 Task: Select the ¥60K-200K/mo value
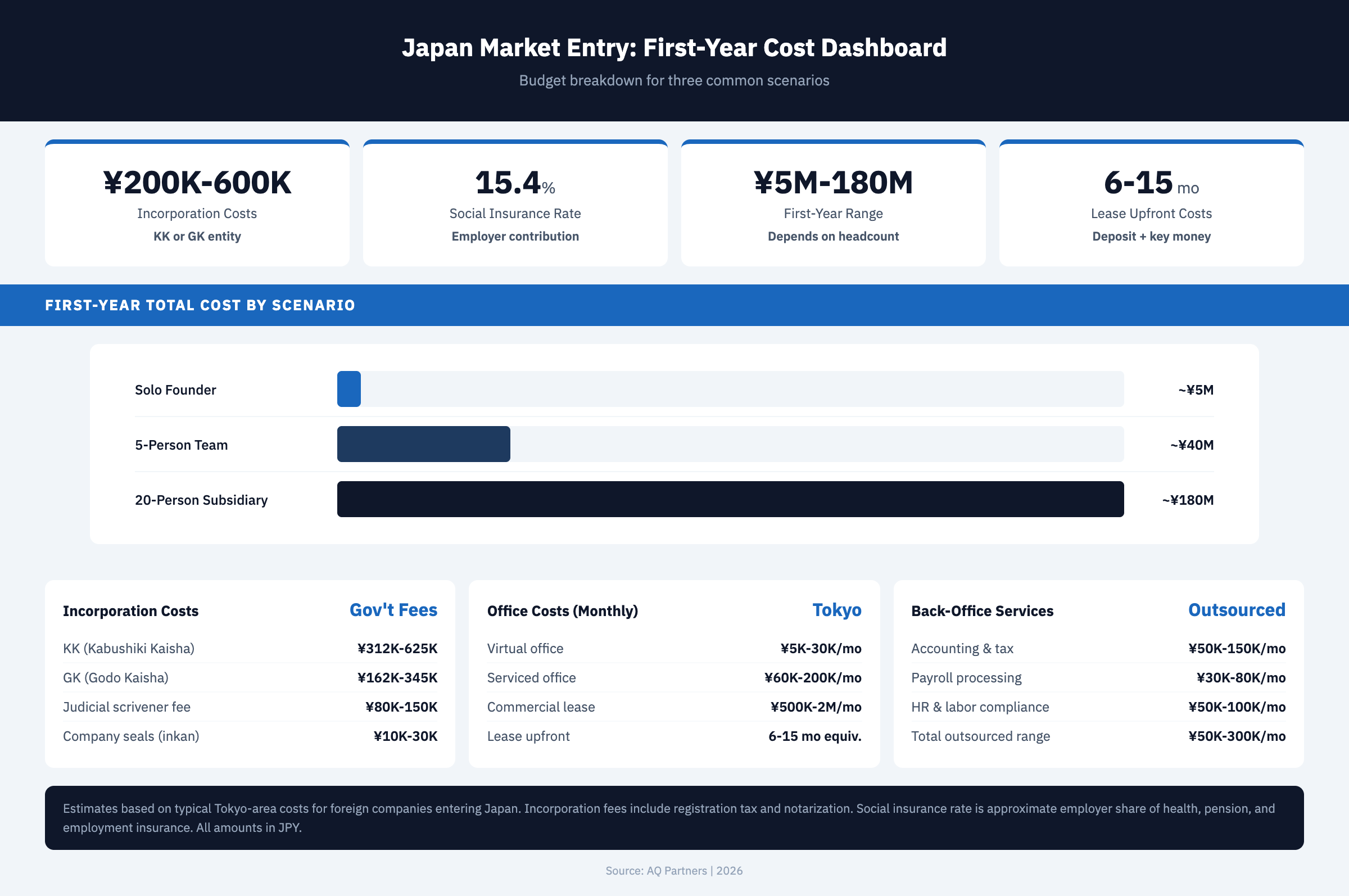[x=813, y=678]
